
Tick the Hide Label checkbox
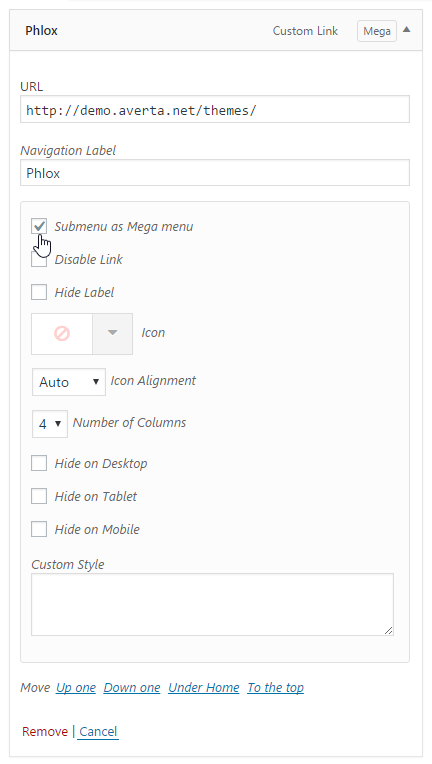[x=39, y=292]
